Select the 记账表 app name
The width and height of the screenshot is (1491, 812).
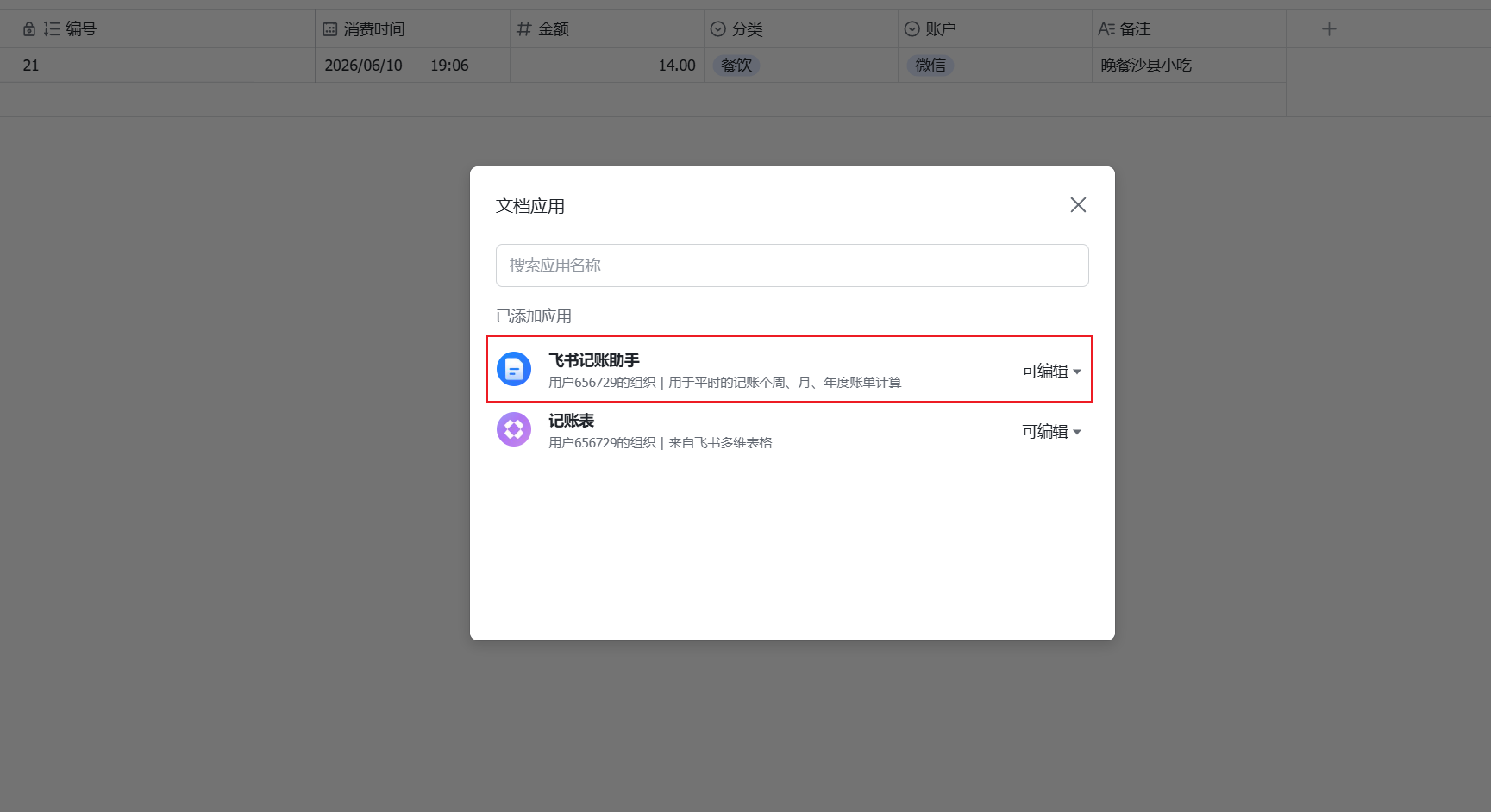[x=571, y=421]
